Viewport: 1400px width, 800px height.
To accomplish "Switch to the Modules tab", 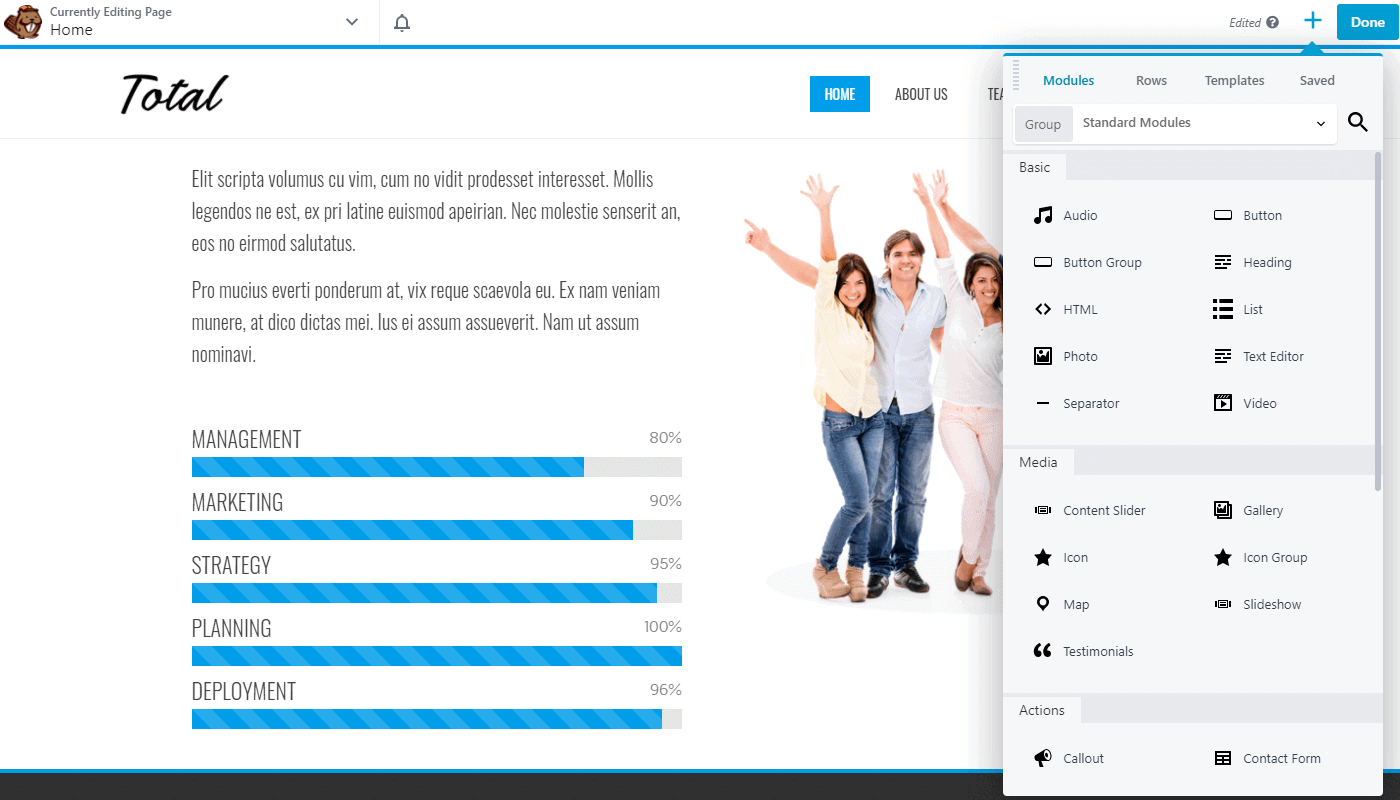I will 1068,80.
